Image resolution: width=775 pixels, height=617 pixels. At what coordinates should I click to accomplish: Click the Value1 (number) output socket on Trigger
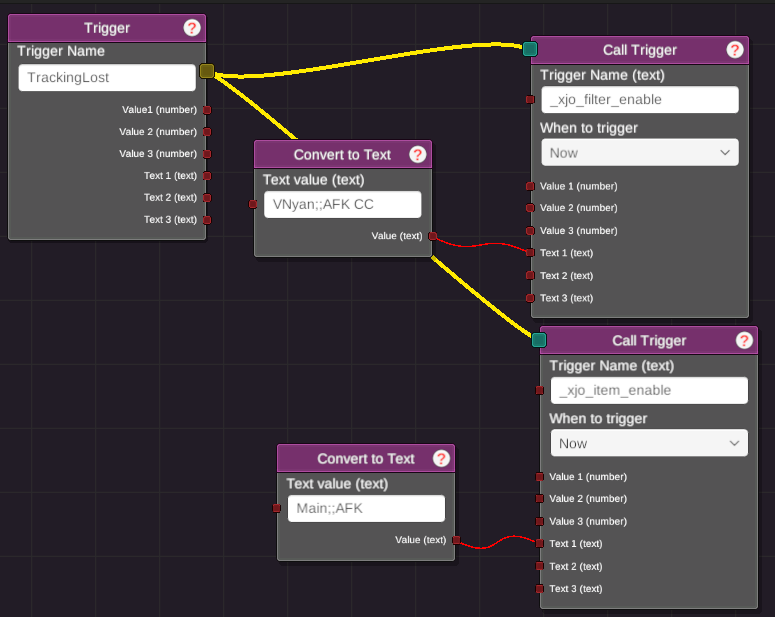coord(208,110)
